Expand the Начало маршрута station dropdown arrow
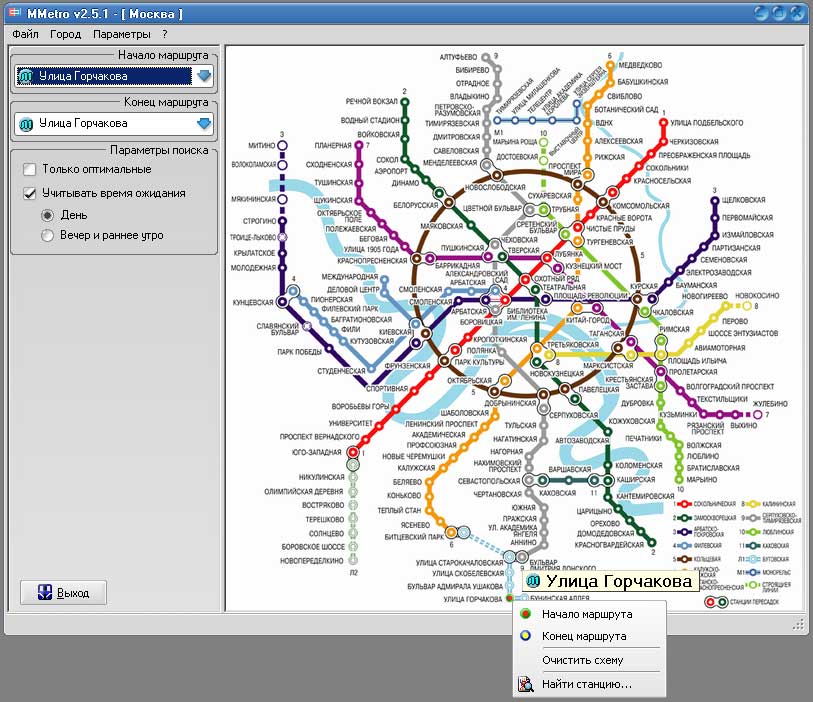The image size is (813, 702). pyautogui.click(x=204, y=76)
